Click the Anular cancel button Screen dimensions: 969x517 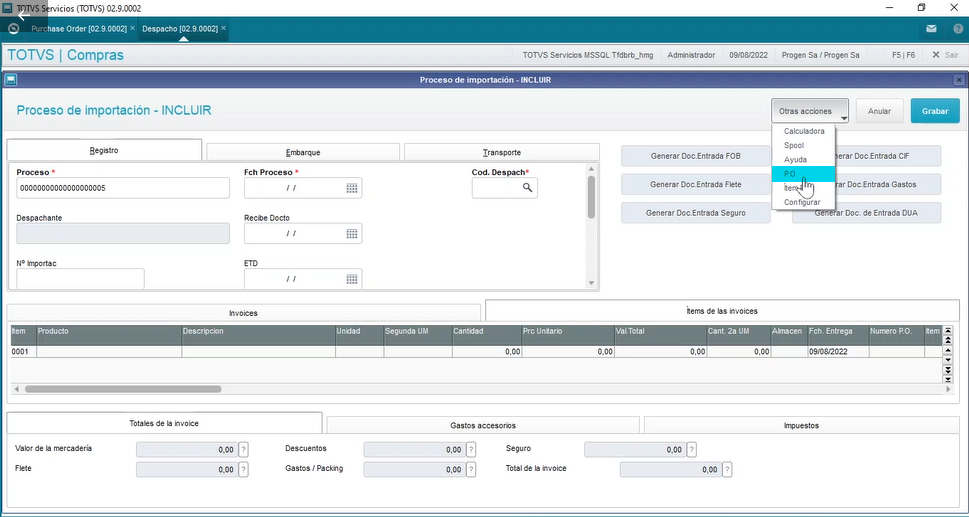pyautogui.click(x=879, y=111)
